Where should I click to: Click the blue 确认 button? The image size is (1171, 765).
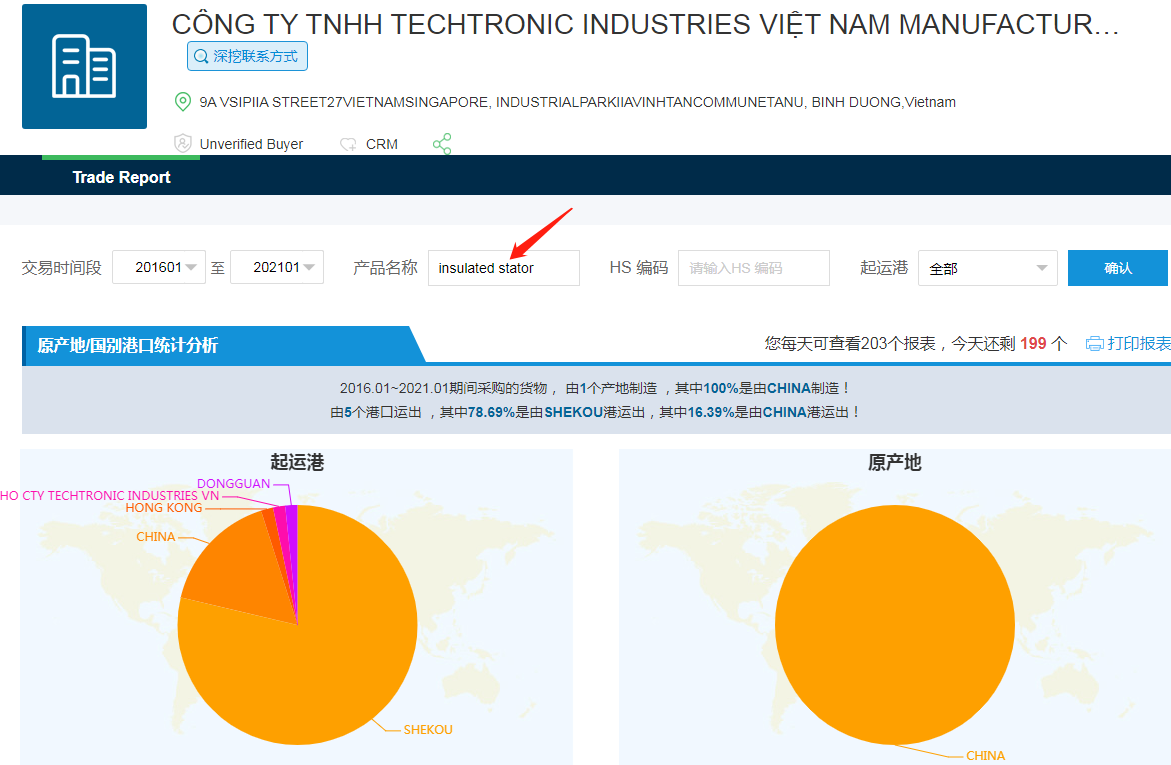(x=1117, y=267)
